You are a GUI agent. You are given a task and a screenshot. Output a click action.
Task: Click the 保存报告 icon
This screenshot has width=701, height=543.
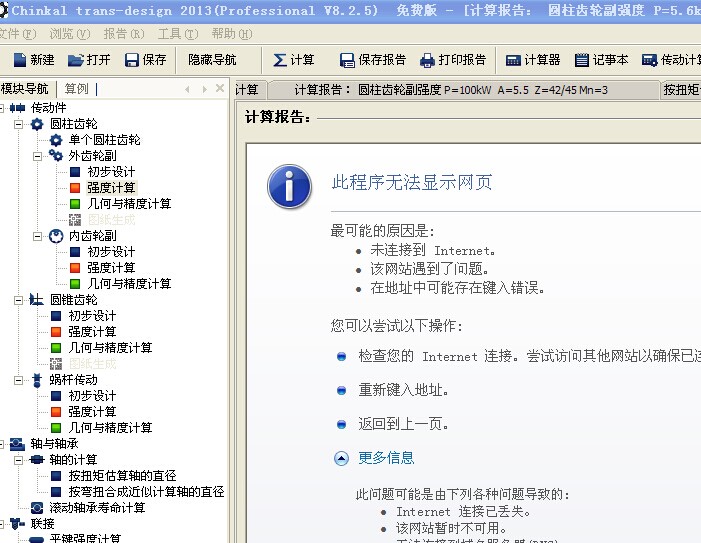coord(347,60)
